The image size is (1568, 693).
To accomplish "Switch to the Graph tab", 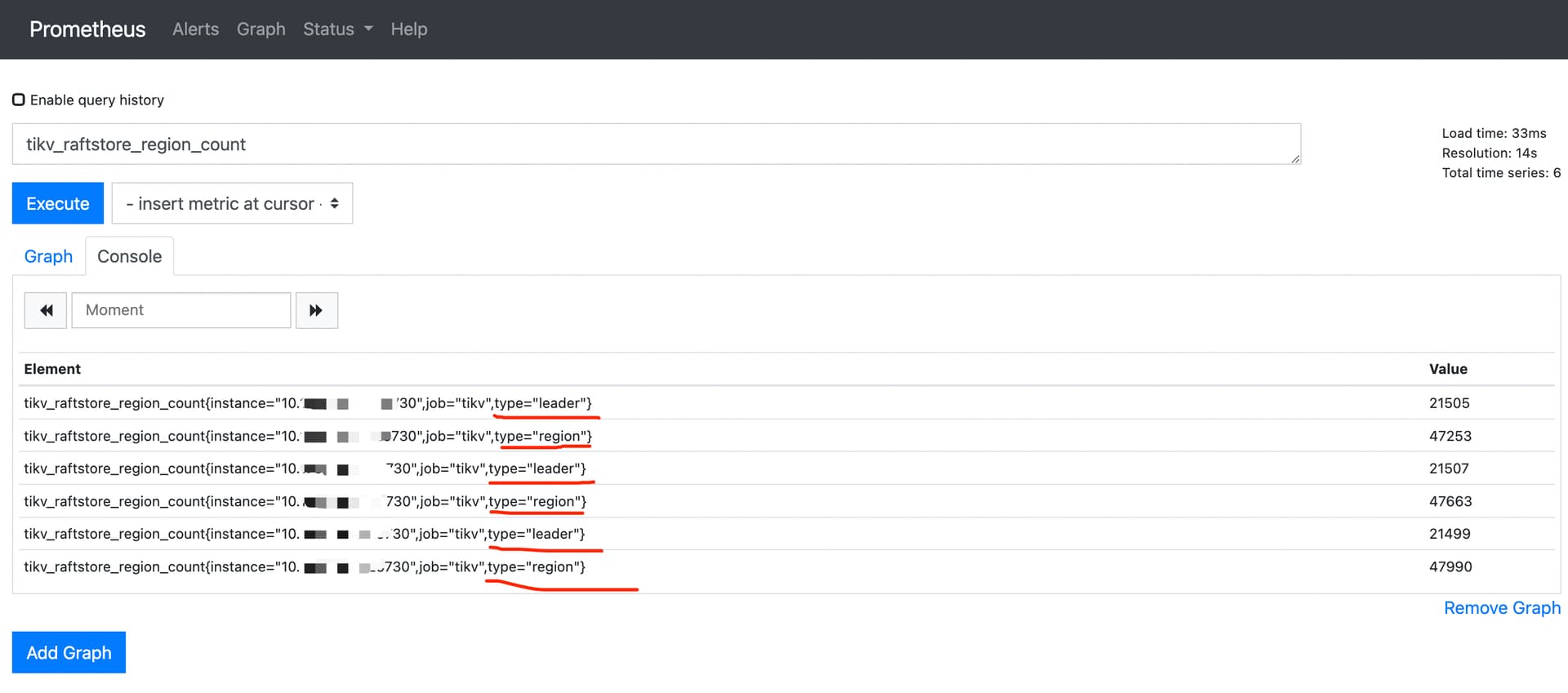I will (x=48, y=256).
